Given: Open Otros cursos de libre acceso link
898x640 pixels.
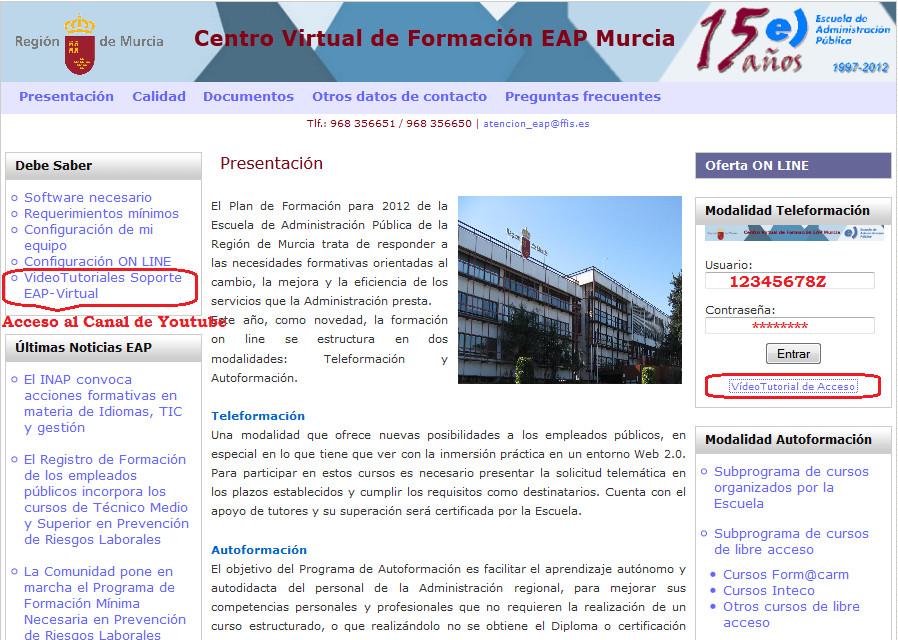Looking at the screenshot, I should 791,615.
